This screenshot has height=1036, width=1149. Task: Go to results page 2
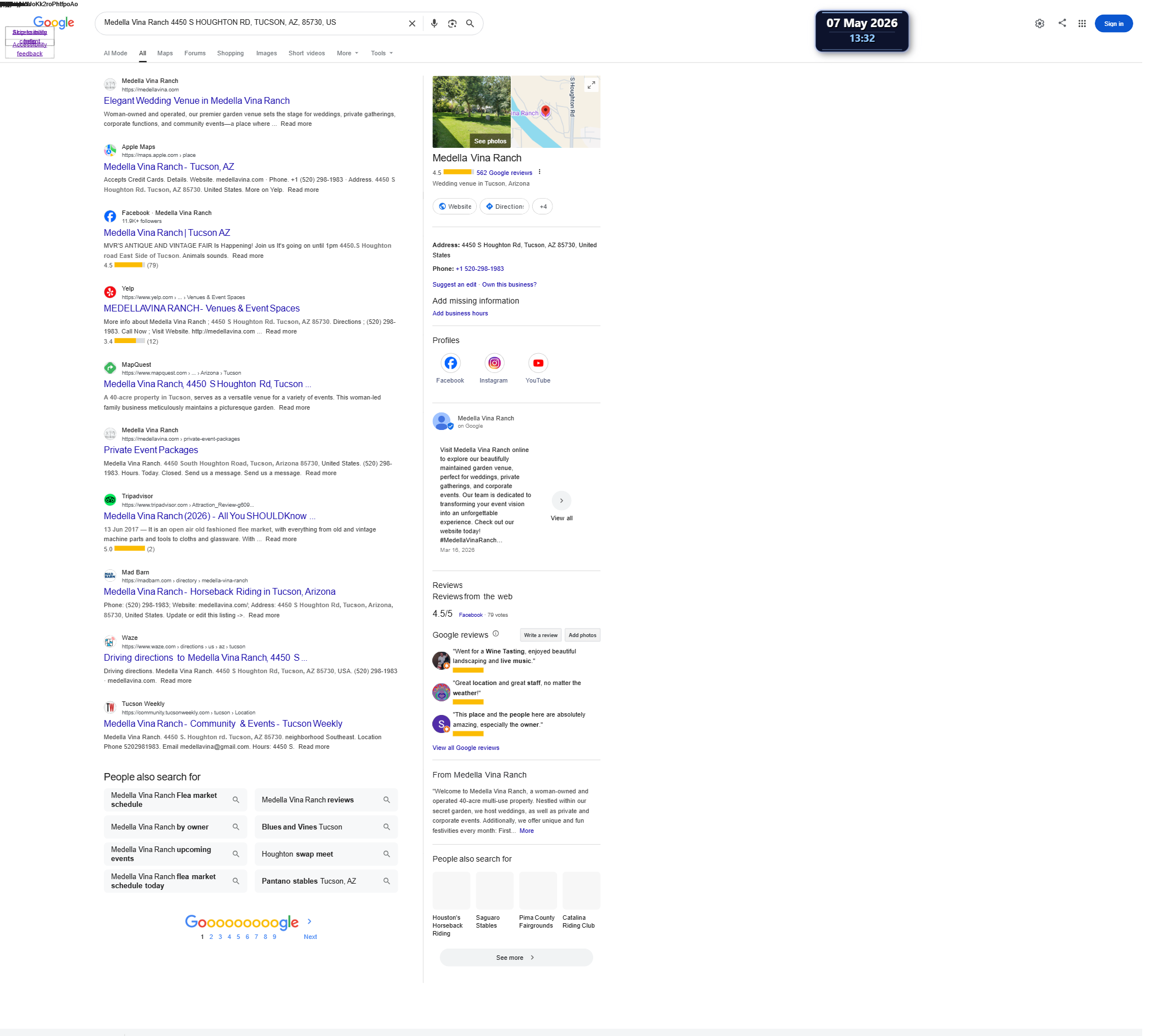point(210,937)
